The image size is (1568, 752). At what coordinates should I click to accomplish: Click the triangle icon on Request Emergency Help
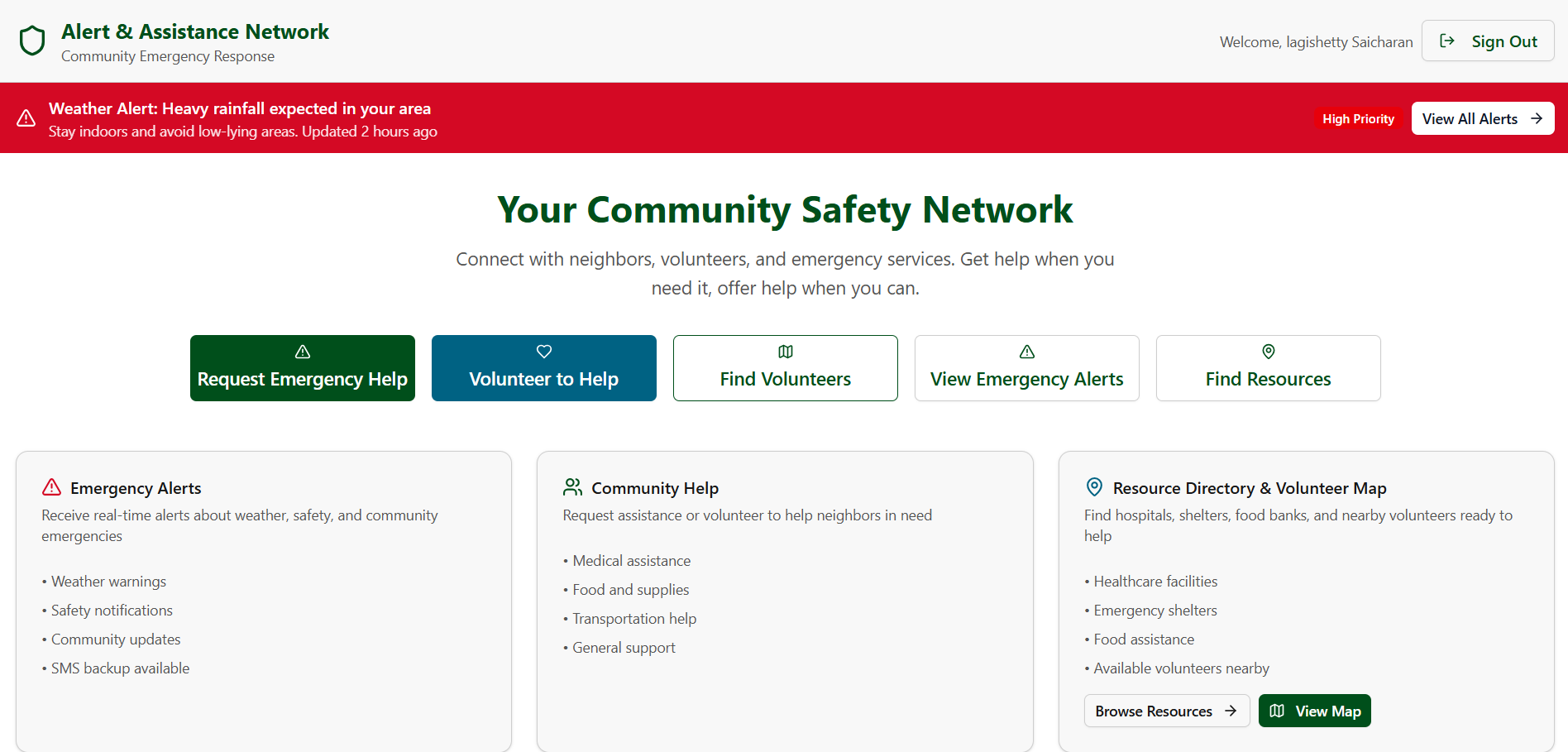click(x=303, y=352)
